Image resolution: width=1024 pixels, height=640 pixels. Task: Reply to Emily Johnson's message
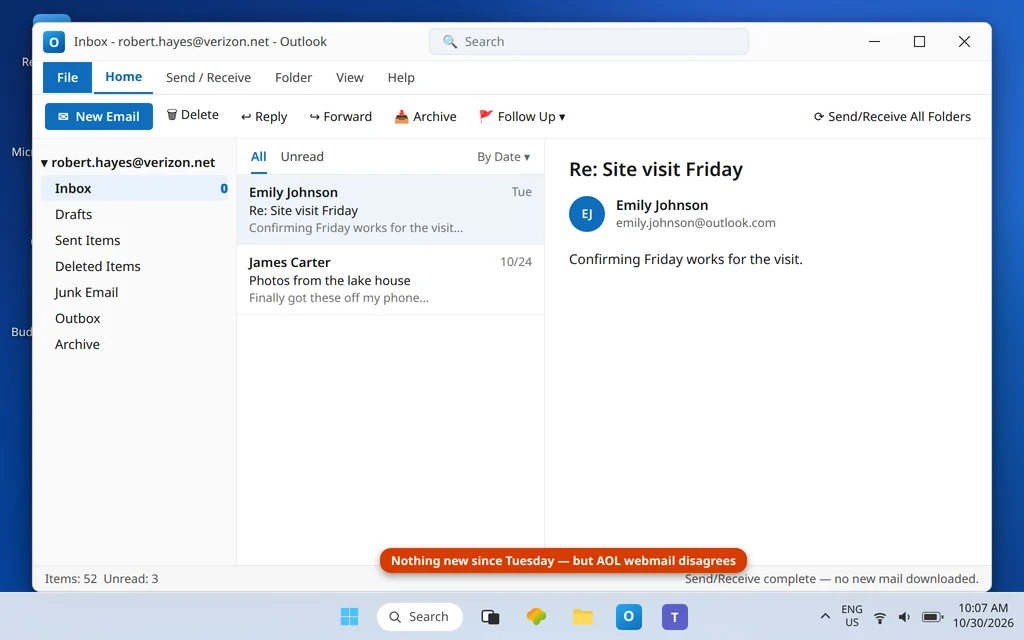click(264, 116)
